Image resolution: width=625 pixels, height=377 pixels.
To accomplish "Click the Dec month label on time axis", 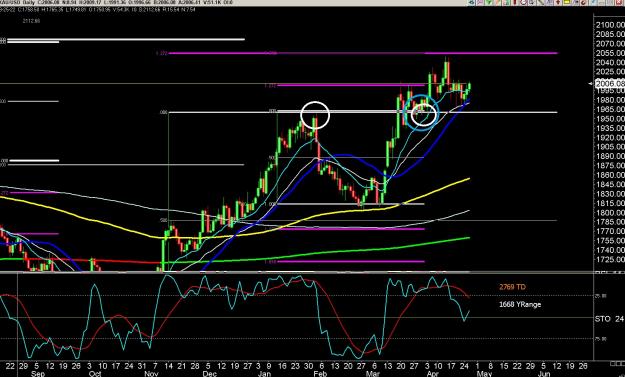I will tap(210, 374).
